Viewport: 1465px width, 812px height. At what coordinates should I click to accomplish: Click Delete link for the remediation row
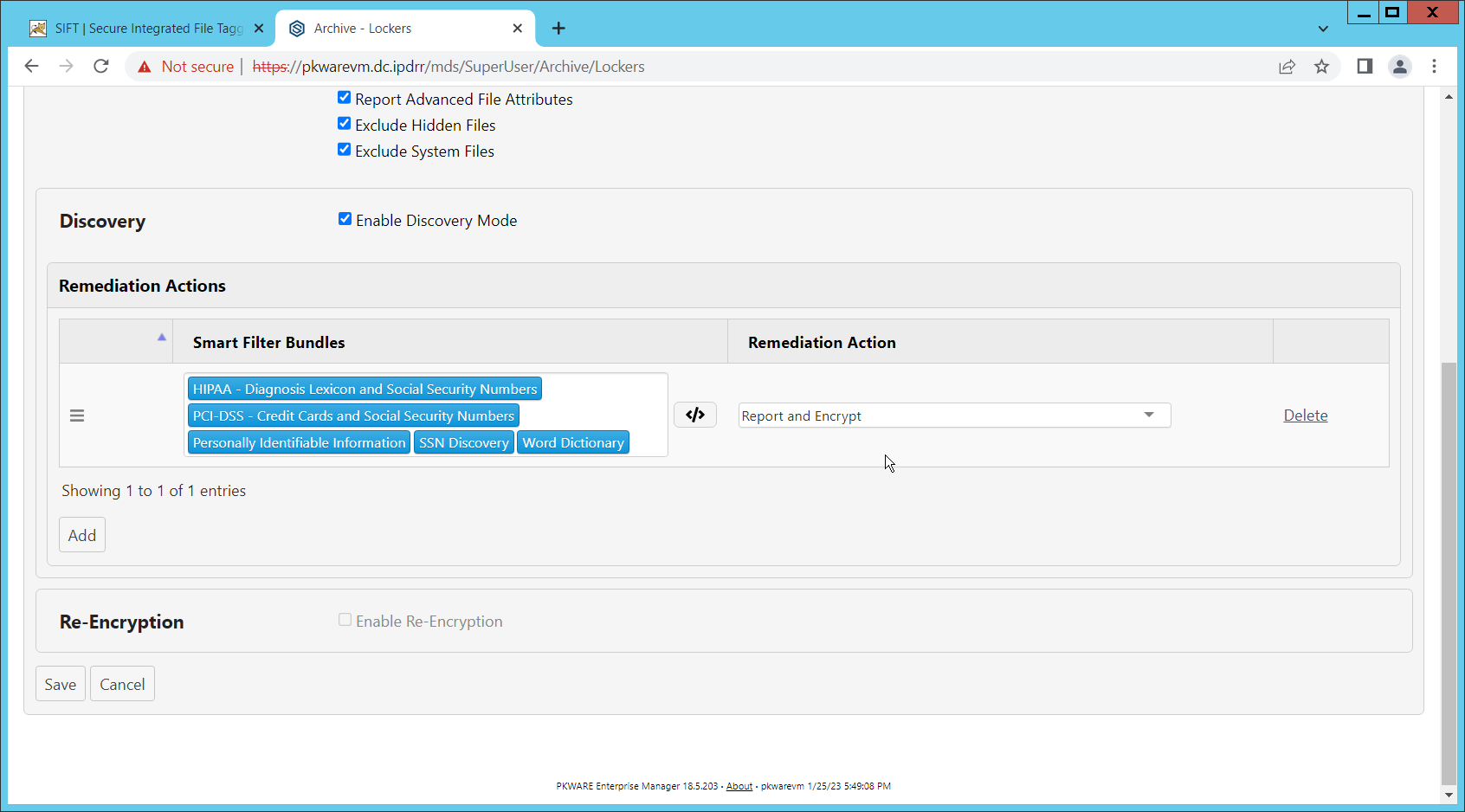point(1305,416)
